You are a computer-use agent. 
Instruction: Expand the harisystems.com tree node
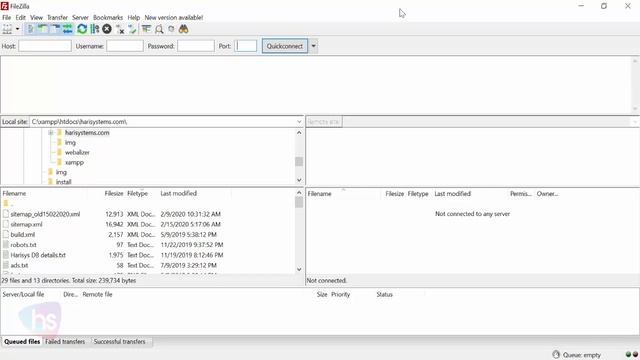(x=51, y=133)
